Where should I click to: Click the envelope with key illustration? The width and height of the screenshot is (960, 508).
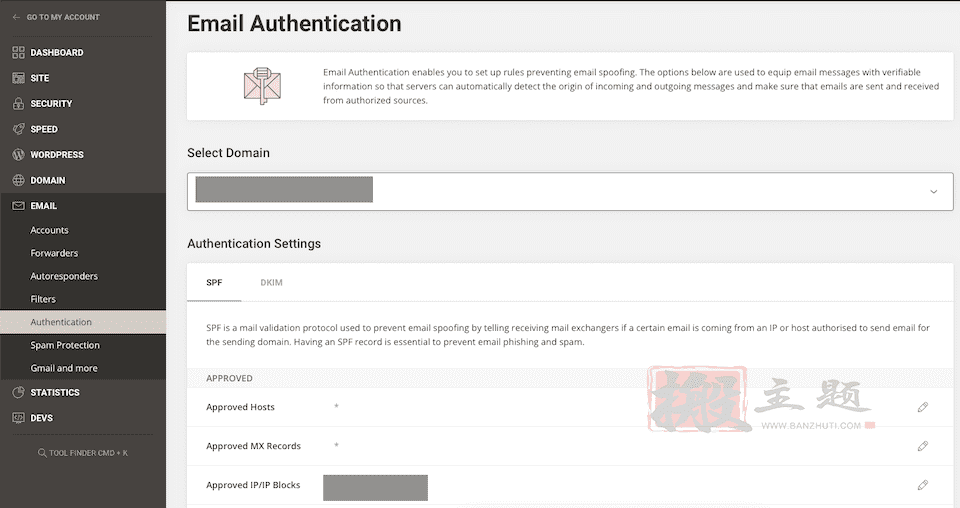click(x=262, y=86)
